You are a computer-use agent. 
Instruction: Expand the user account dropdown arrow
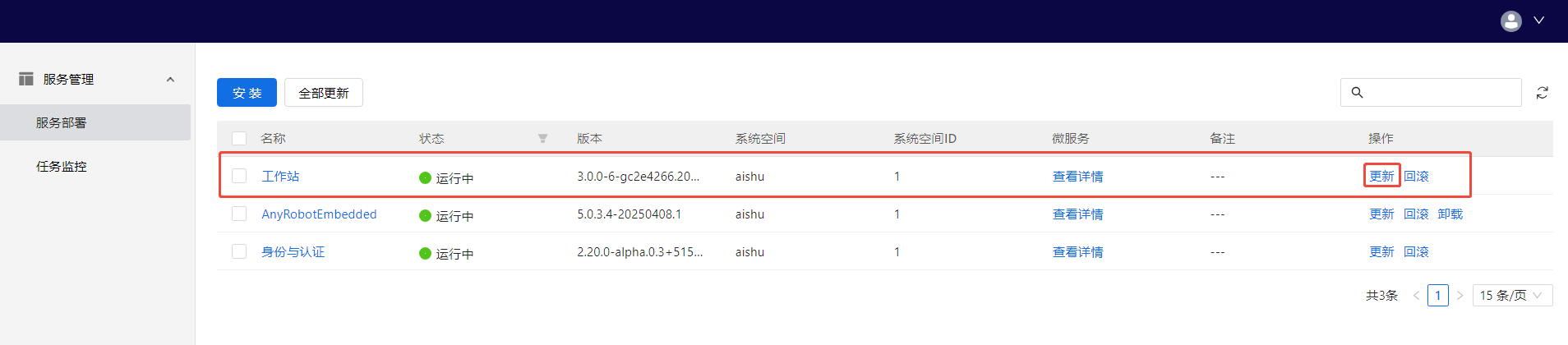pos(1539,21)
